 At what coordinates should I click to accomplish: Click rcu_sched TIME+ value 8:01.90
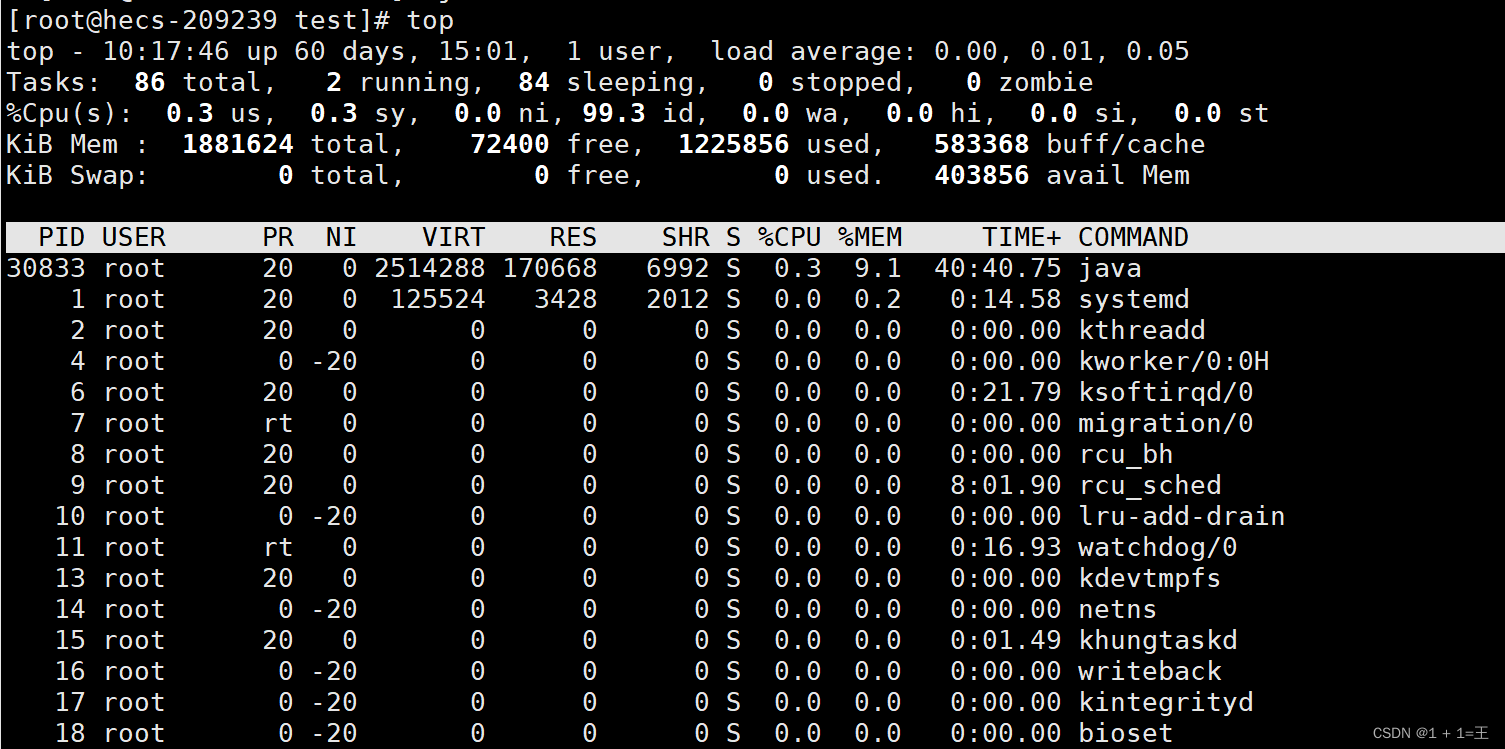click(x=1005, y=486)
